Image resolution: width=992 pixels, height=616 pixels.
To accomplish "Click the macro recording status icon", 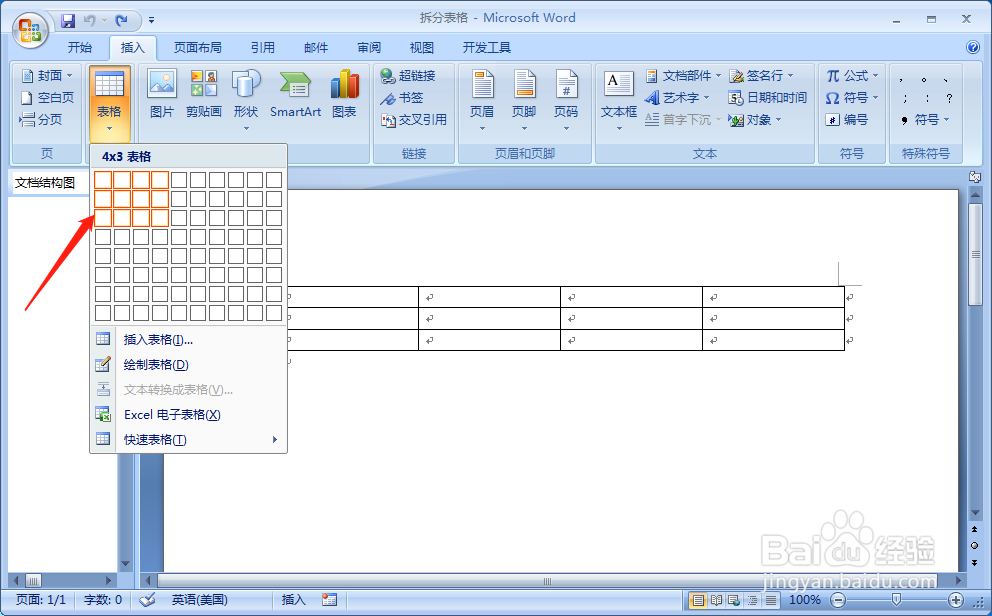I will point(329,600).
